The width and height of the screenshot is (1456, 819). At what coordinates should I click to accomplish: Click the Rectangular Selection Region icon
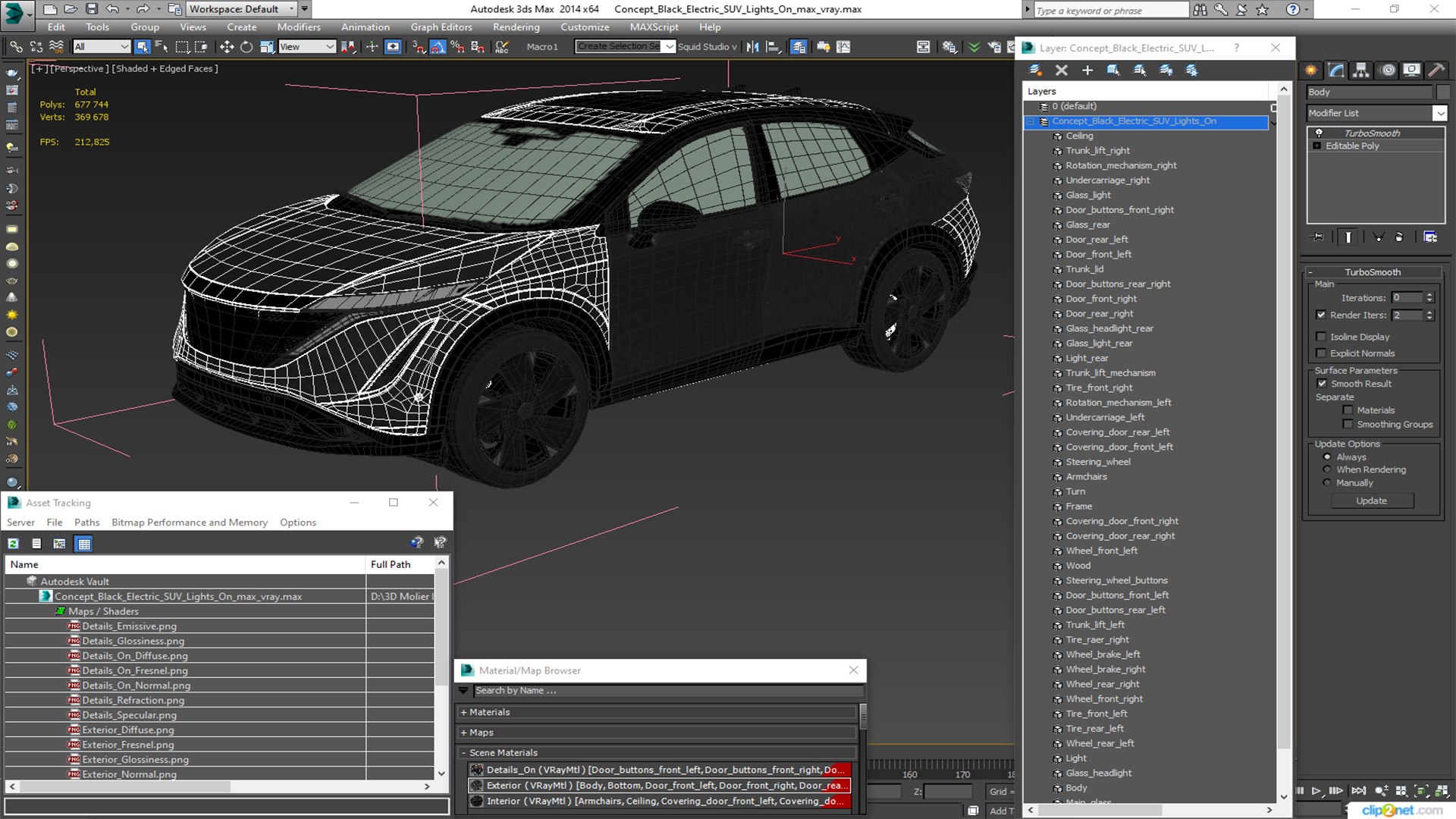[182, 47]
